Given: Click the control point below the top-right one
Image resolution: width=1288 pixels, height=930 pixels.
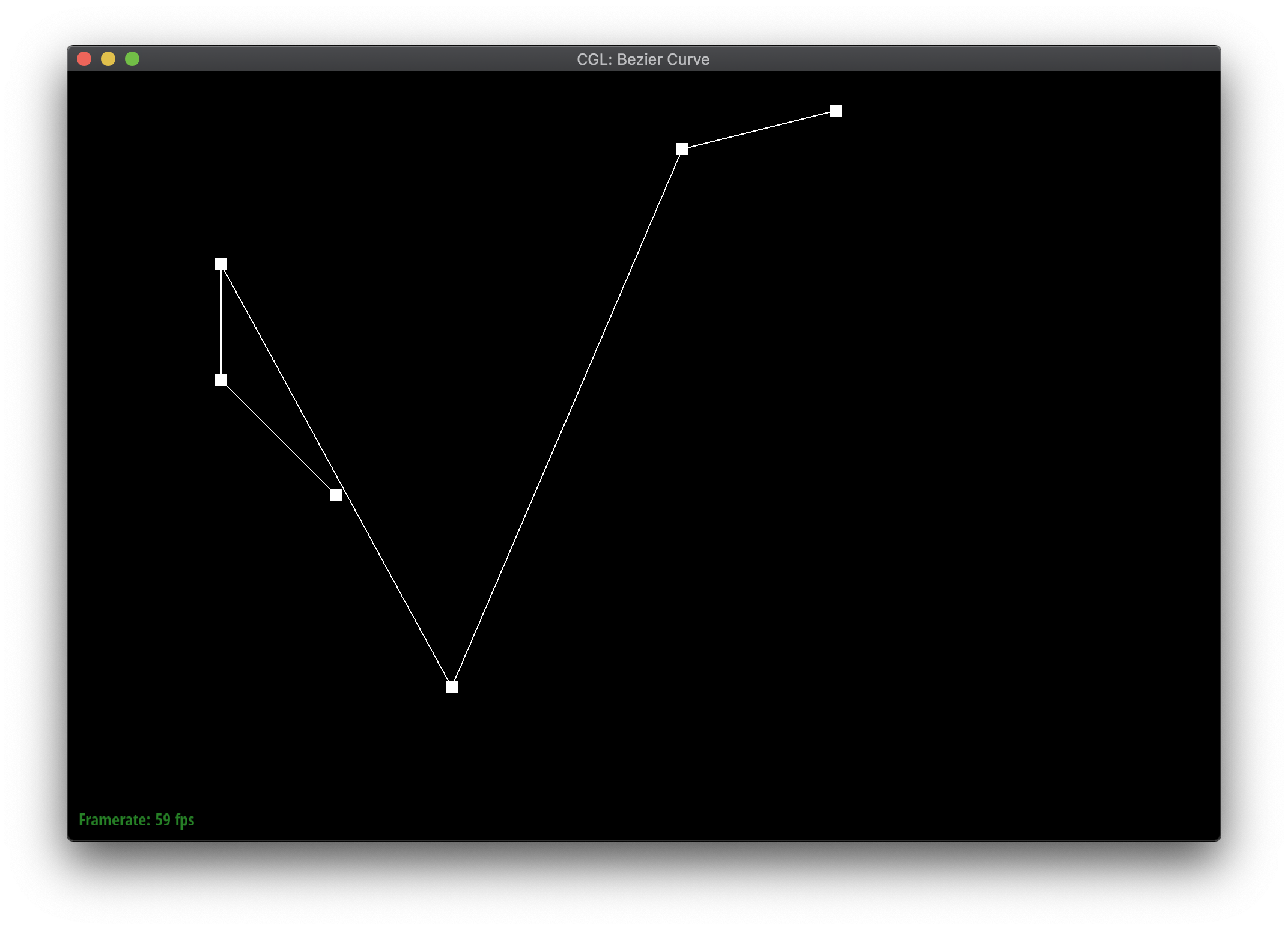Looking at the screenshot, I should [682, 149].
